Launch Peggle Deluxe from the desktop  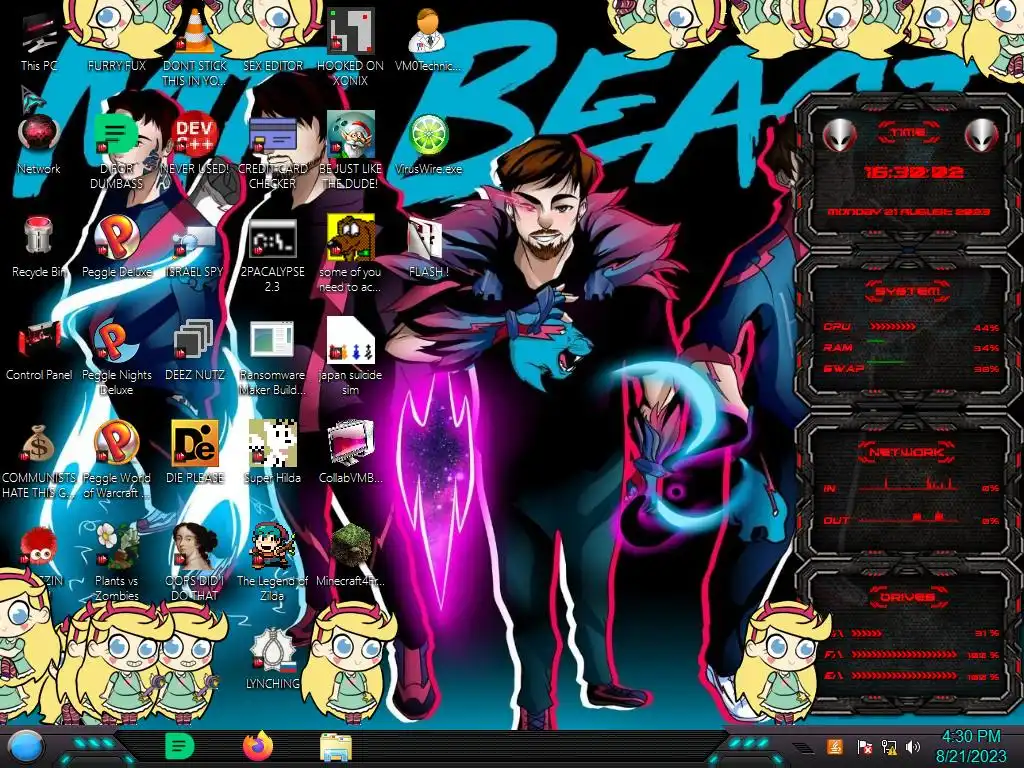click(x=116, y=247)
